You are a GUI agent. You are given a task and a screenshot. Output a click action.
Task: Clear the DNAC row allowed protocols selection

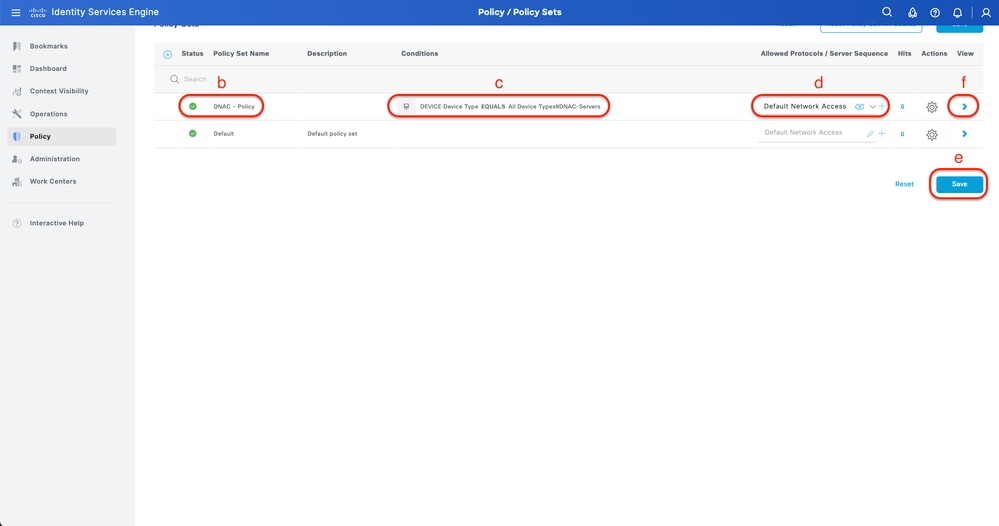pyautogui.click(x=859, y=106)
